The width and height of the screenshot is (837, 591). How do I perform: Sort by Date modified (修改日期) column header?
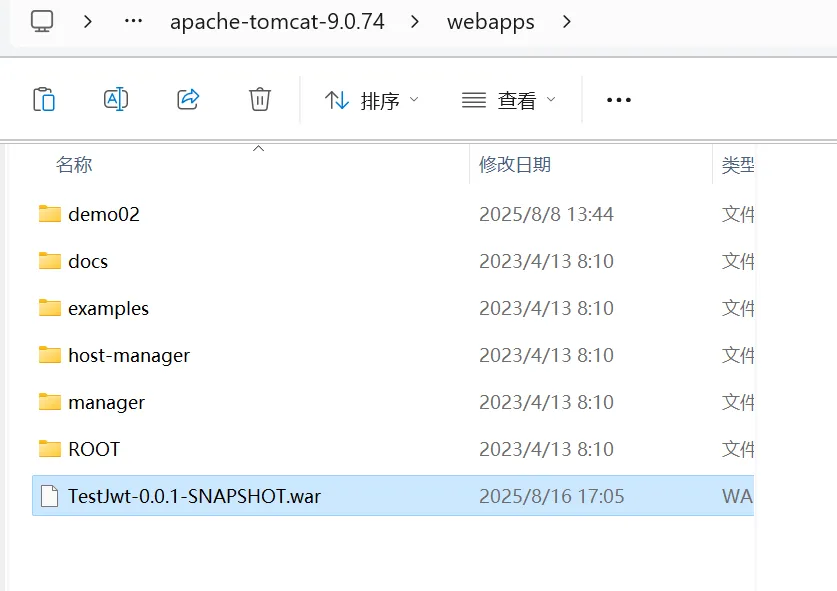515,165
